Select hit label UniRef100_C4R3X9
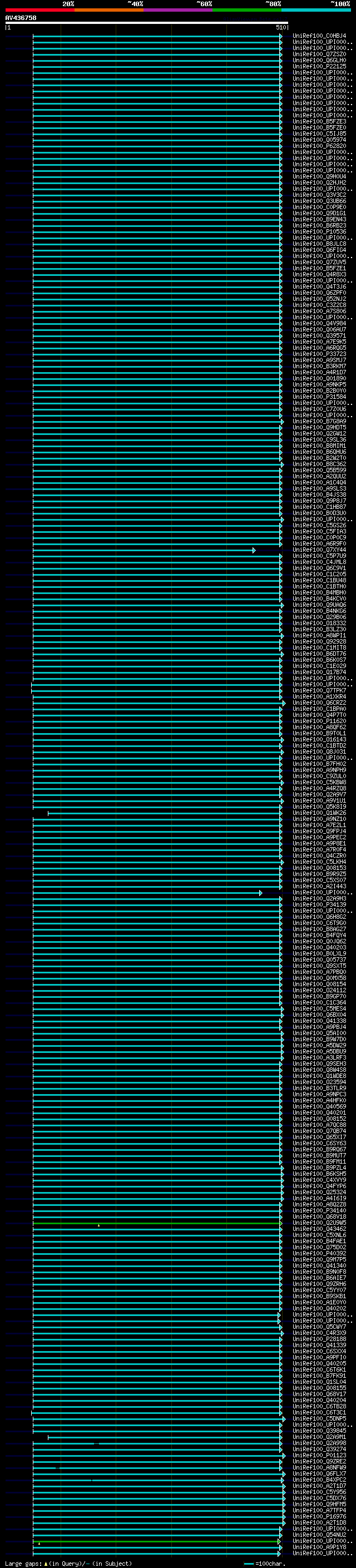 point(319,1333)
